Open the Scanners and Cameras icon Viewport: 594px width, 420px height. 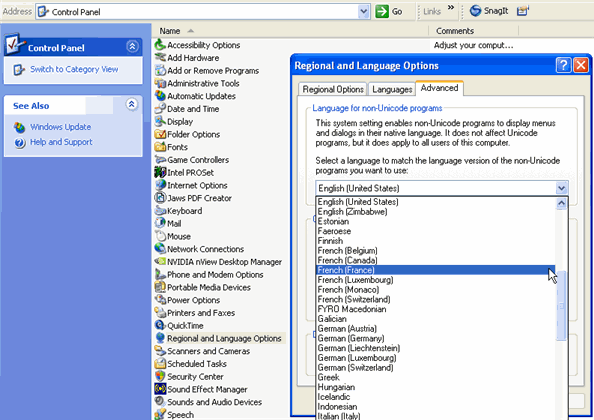point(160,351)
